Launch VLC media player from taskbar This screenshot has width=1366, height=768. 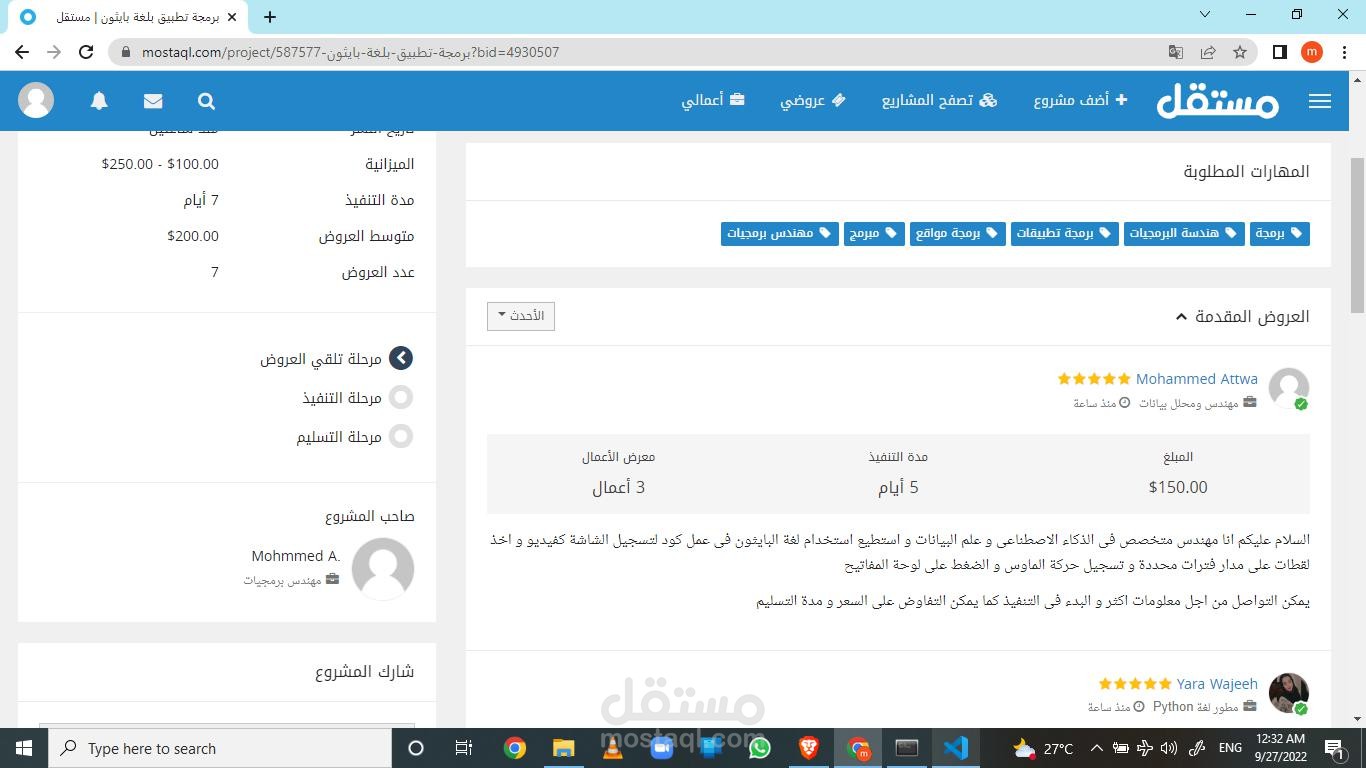click(x=612, y=748)
